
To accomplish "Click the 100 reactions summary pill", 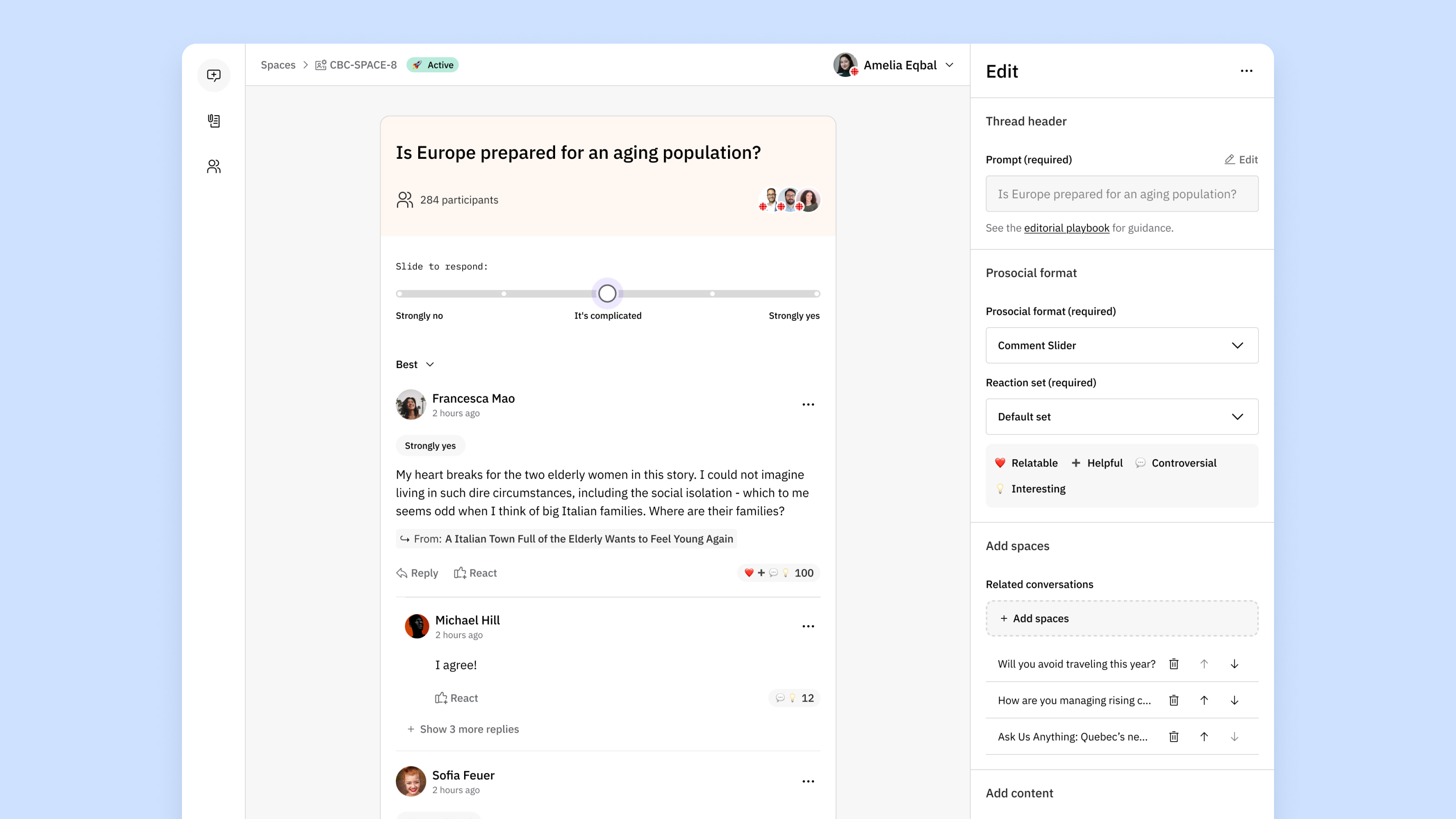I will [x=779, y=573].
